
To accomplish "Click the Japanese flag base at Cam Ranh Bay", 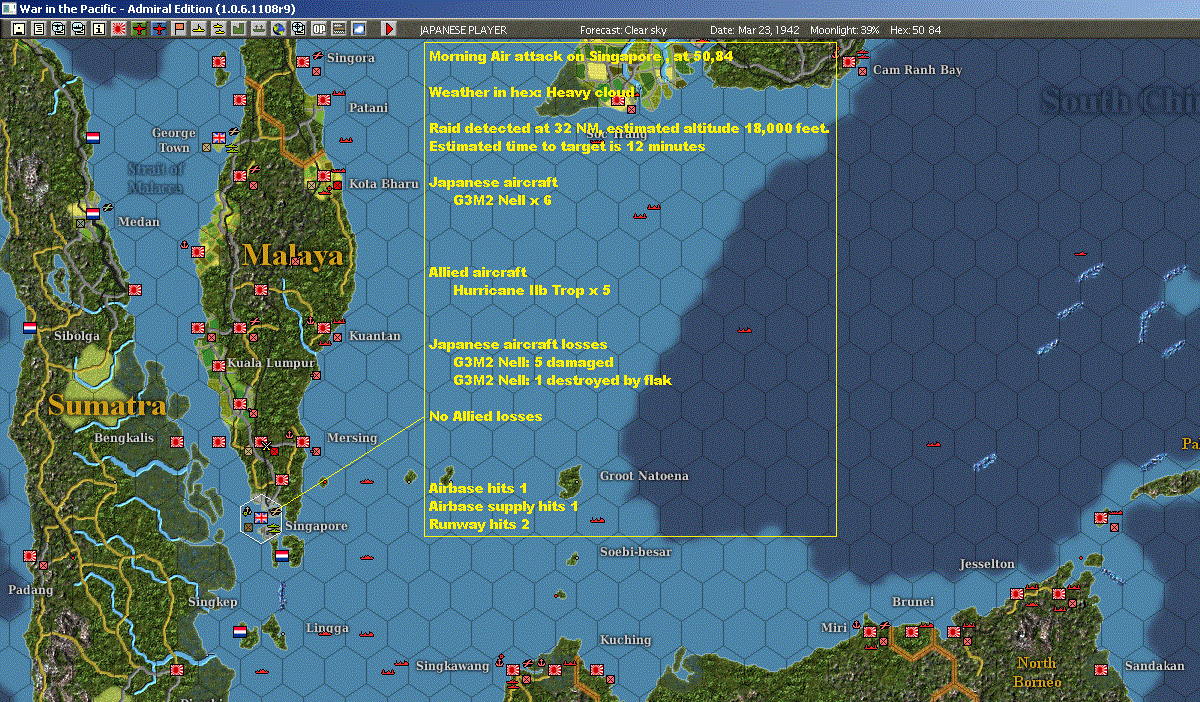I will pos(849,63).
